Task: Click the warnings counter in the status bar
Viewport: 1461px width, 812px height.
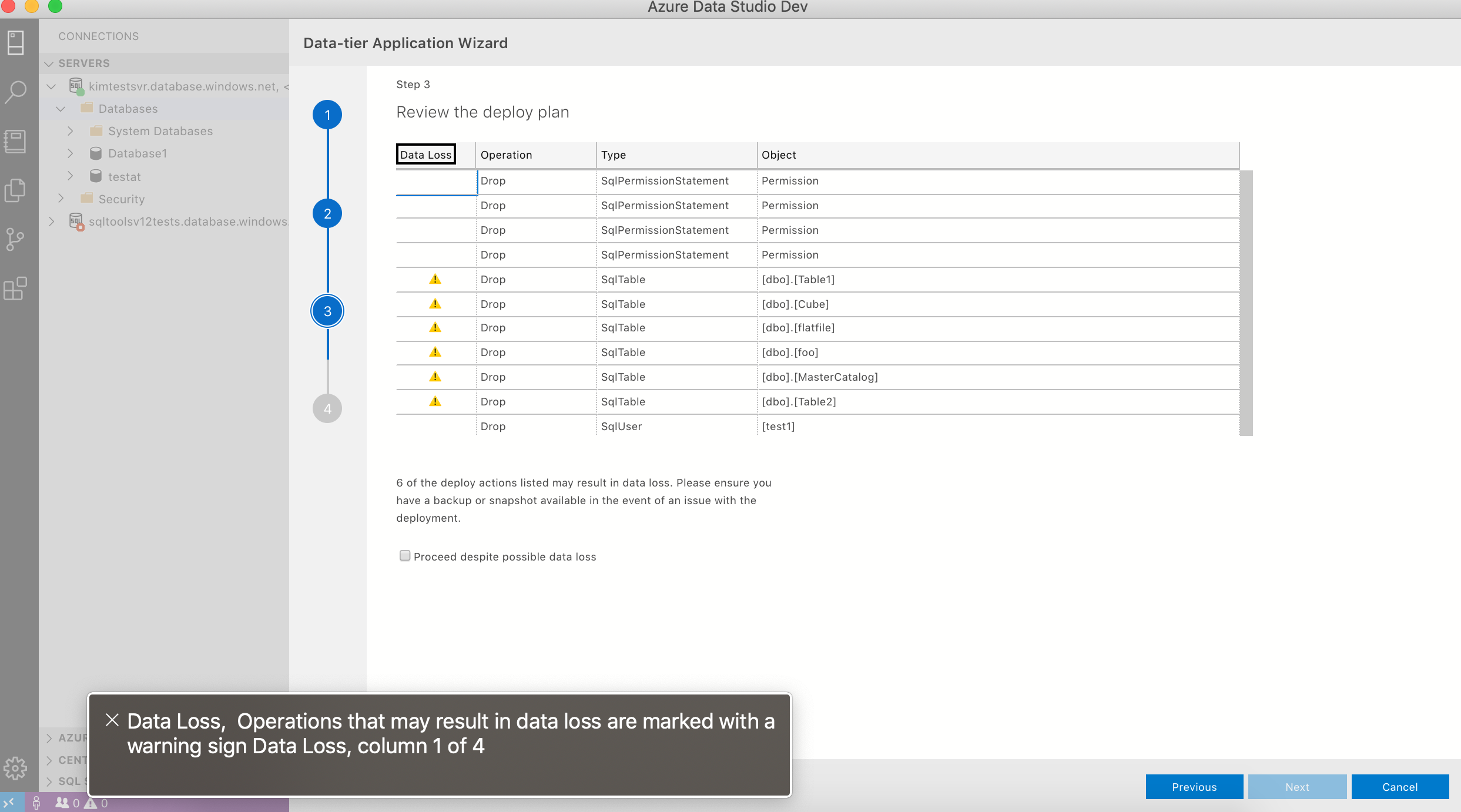Action: coord(96,803)
